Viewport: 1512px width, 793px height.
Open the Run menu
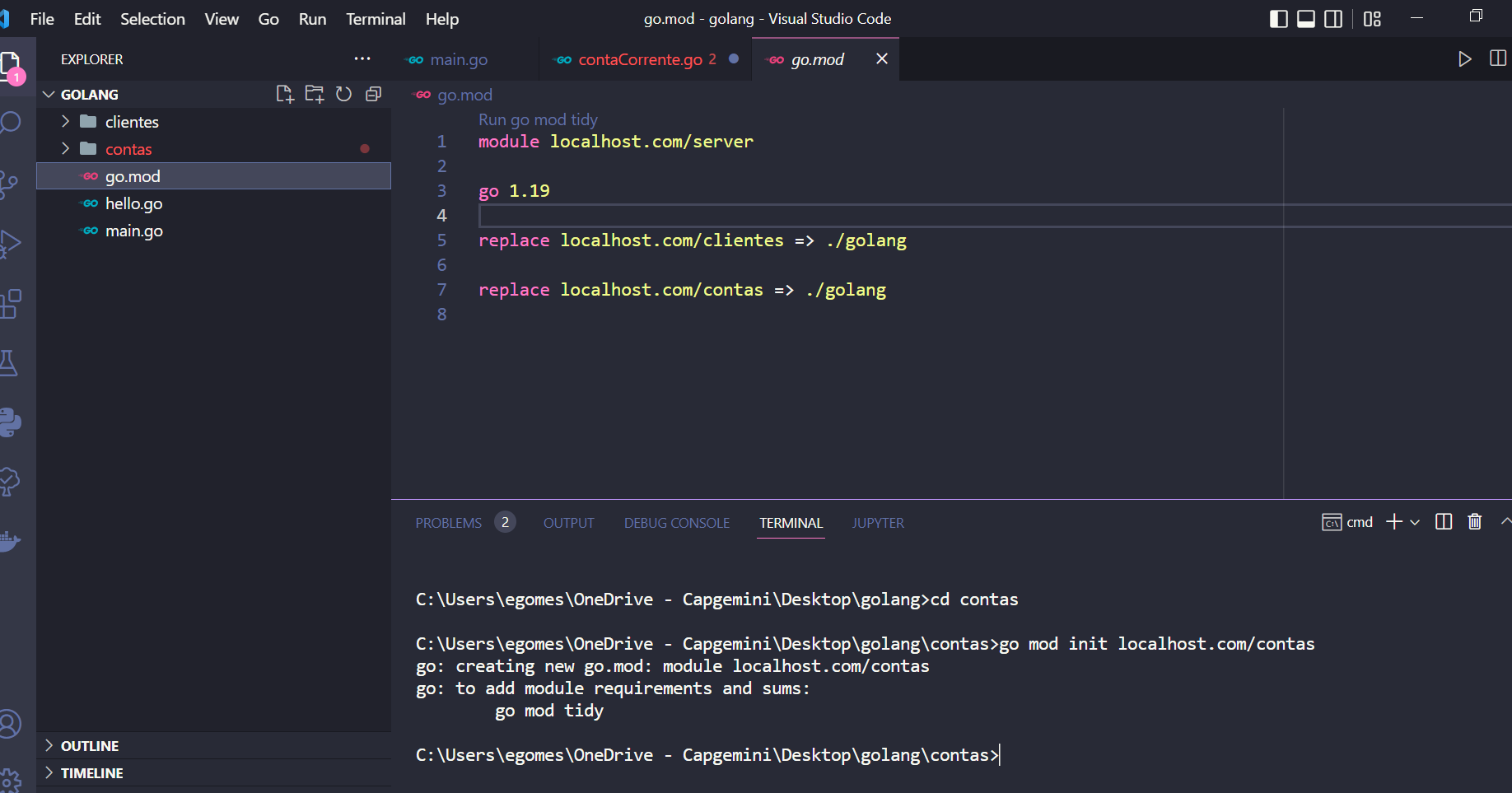[x=312, y=19]
